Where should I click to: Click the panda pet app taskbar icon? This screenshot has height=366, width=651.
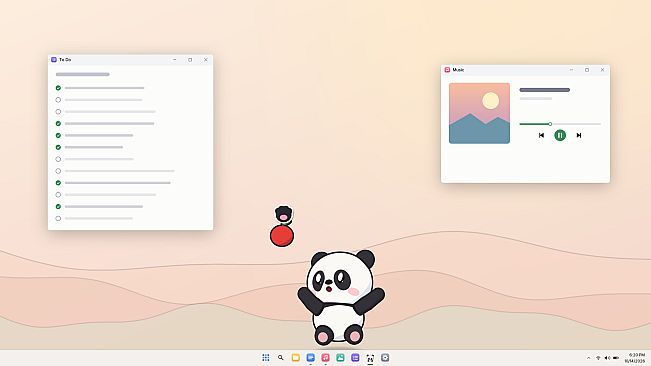(x=370, y=358)
